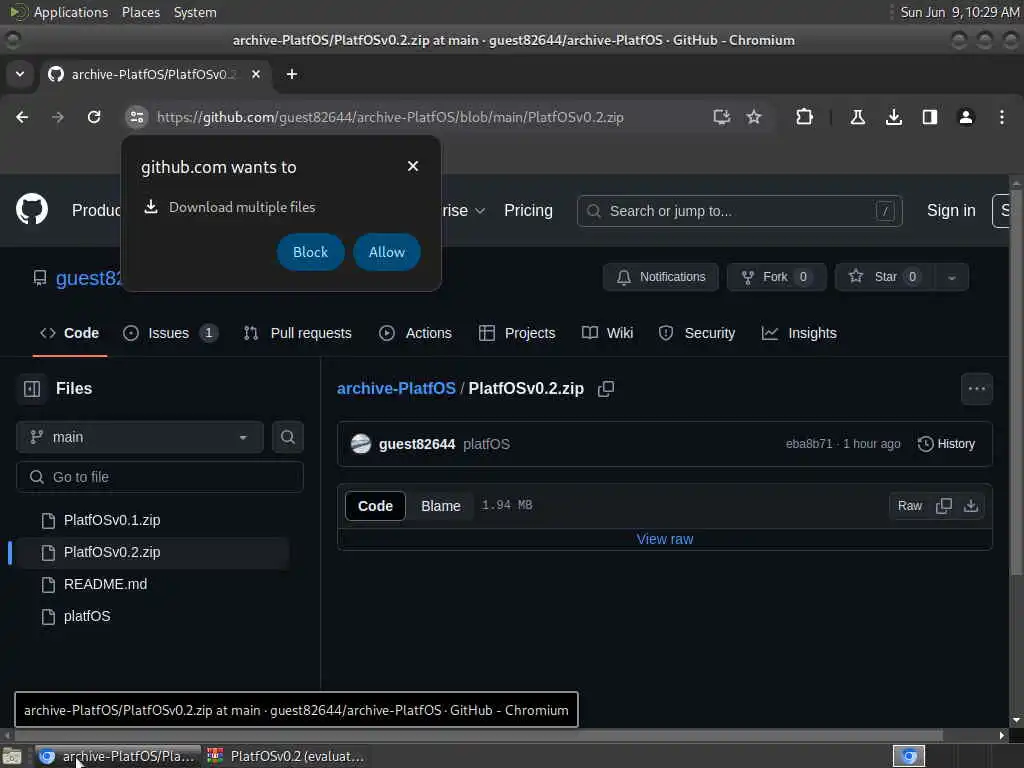Click the browser back arrow
1024x768 pixels.
point(22,117)
